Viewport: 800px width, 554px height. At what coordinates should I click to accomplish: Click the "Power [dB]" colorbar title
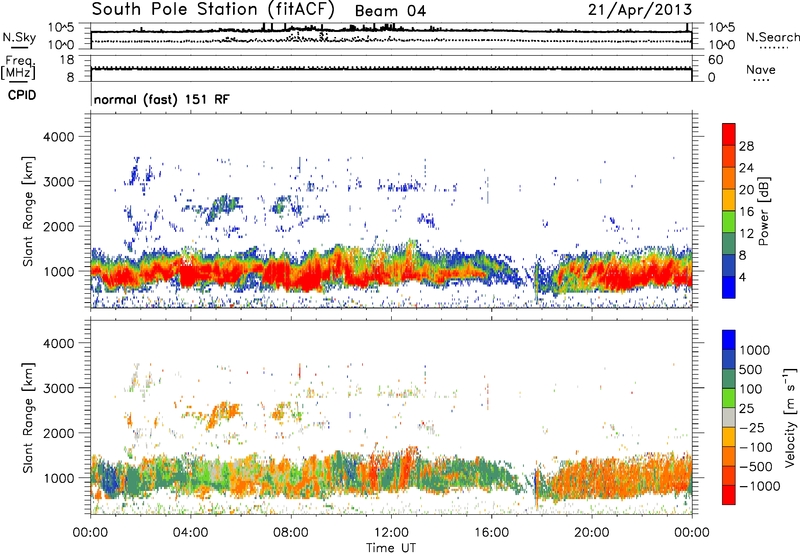(x=764, y=211)
